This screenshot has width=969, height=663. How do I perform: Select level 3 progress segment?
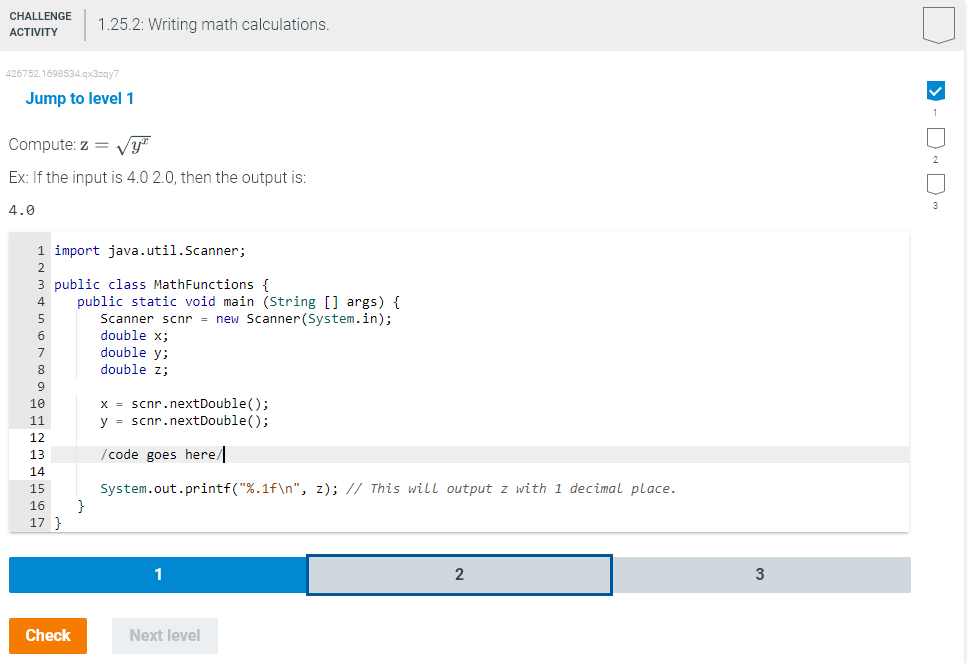pos(760,575)
